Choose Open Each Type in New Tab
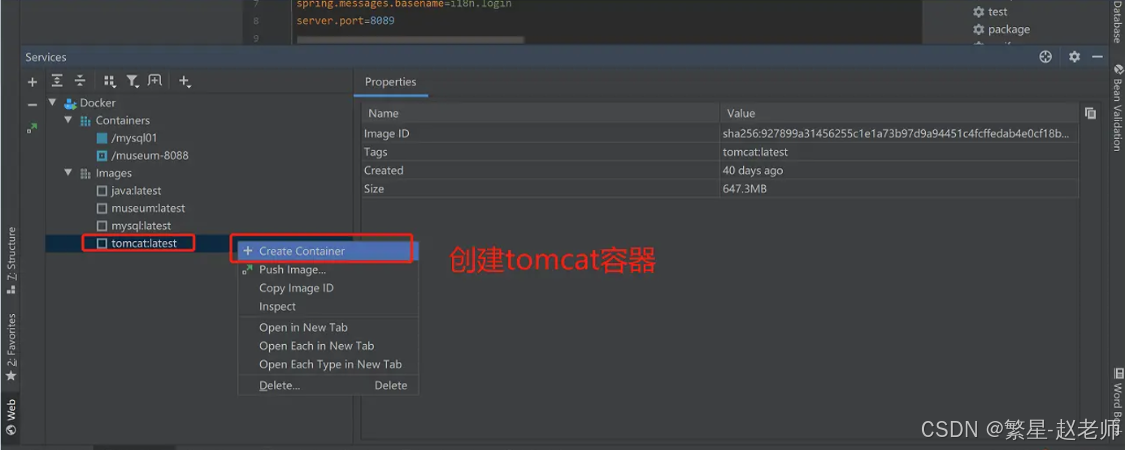This screenshot has height=450, width=1125. click(328, 365)
